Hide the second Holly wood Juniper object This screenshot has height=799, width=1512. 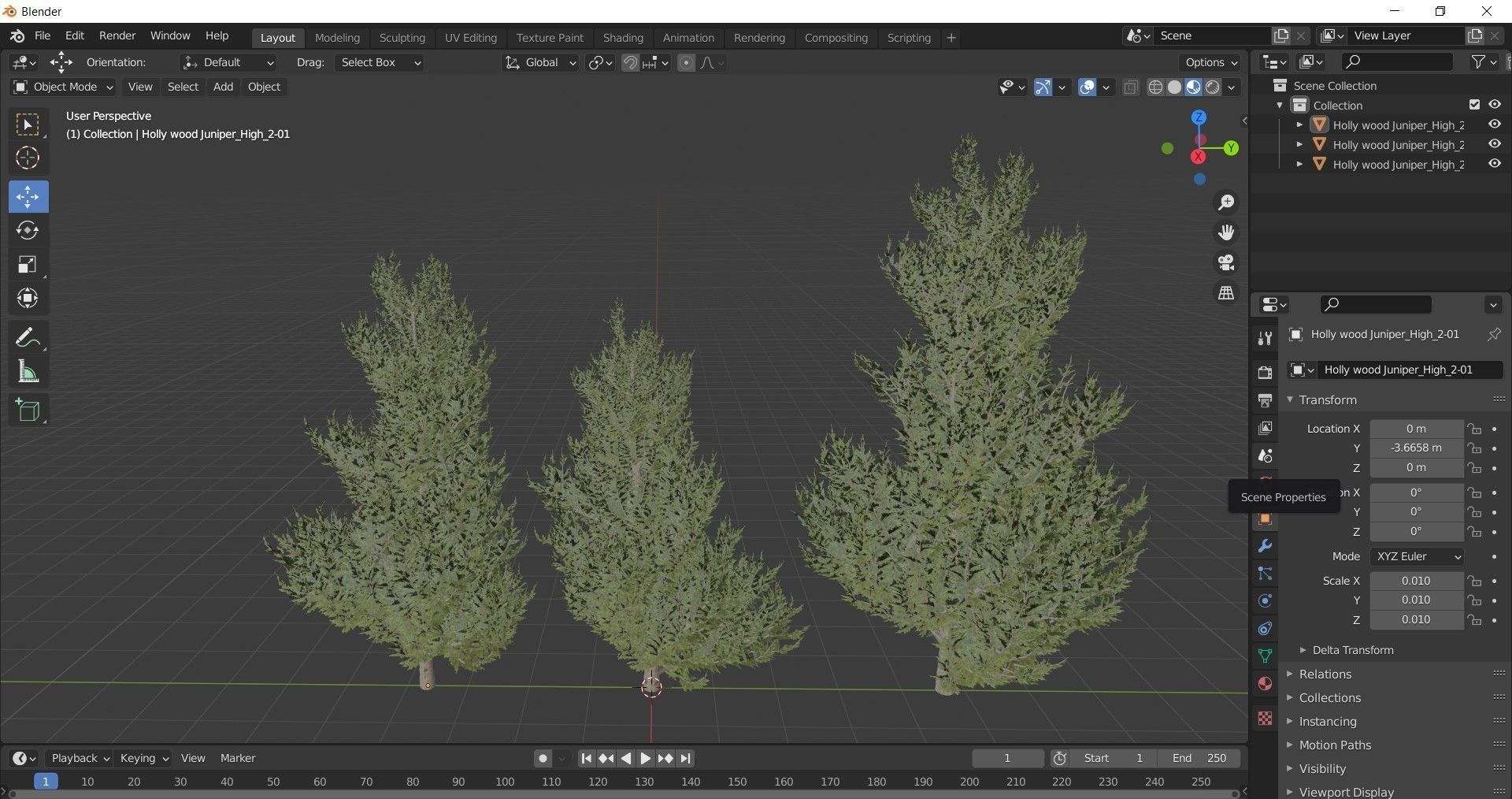(x=1494, y=144)
